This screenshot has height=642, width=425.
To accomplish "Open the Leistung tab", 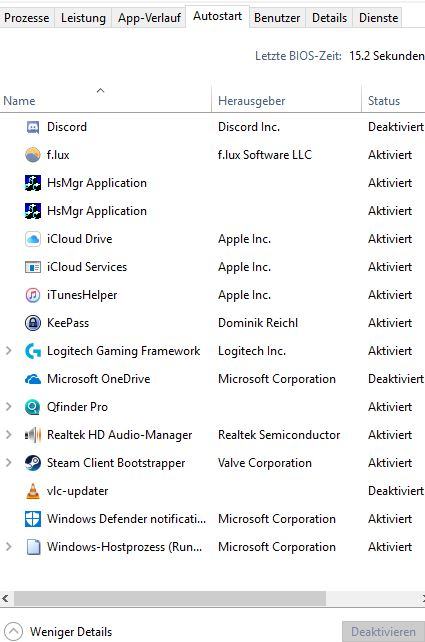I will [x=83, y=18].
